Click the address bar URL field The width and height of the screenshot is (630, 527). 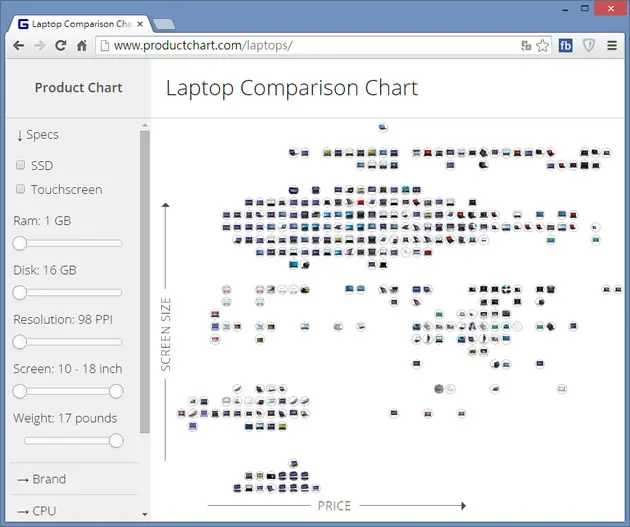coord(305,46)
